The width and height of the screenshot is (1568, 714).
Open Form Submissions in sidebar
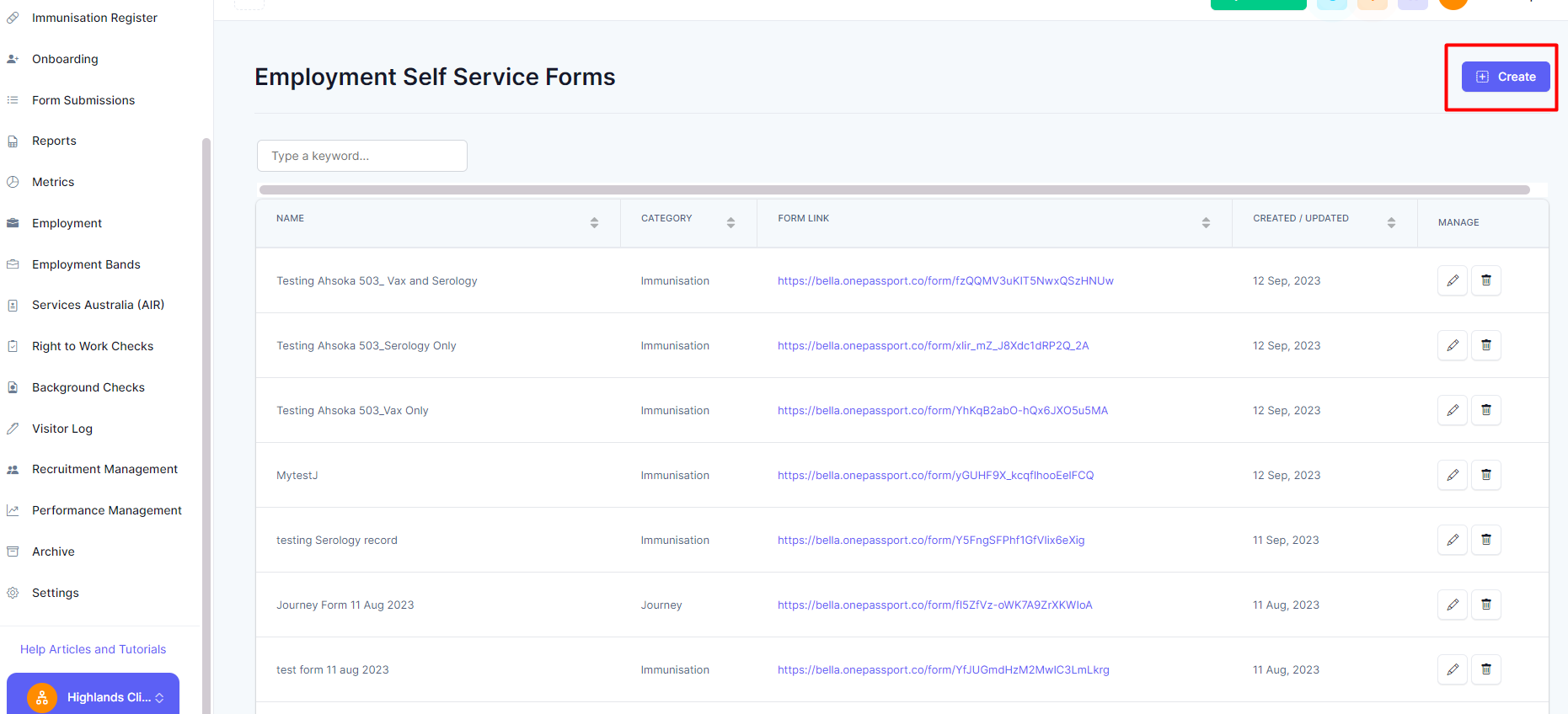[83, 100]
